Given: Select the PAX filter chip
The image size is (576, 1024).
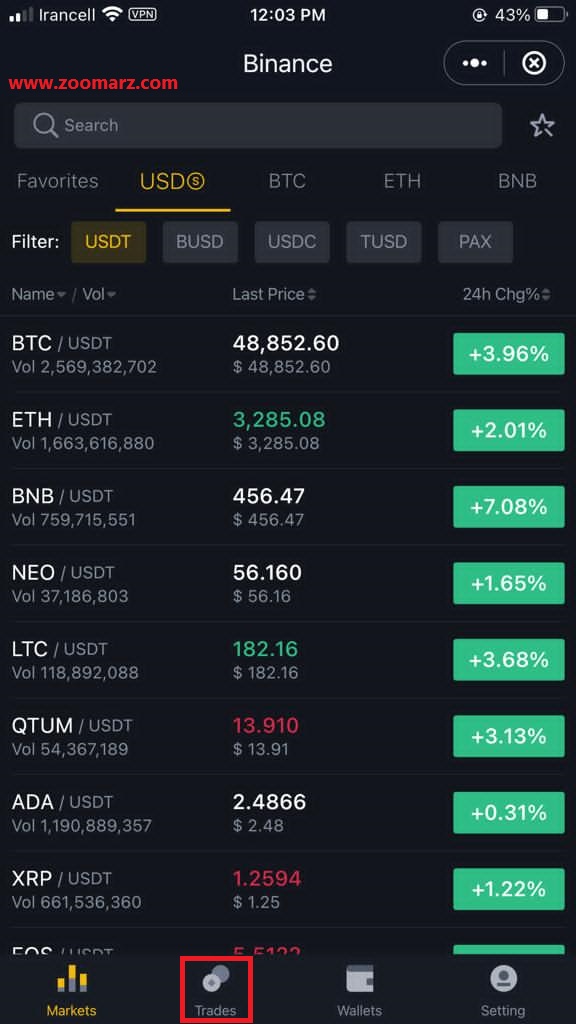Looking at the screenshot, I should tap(475, 242).
